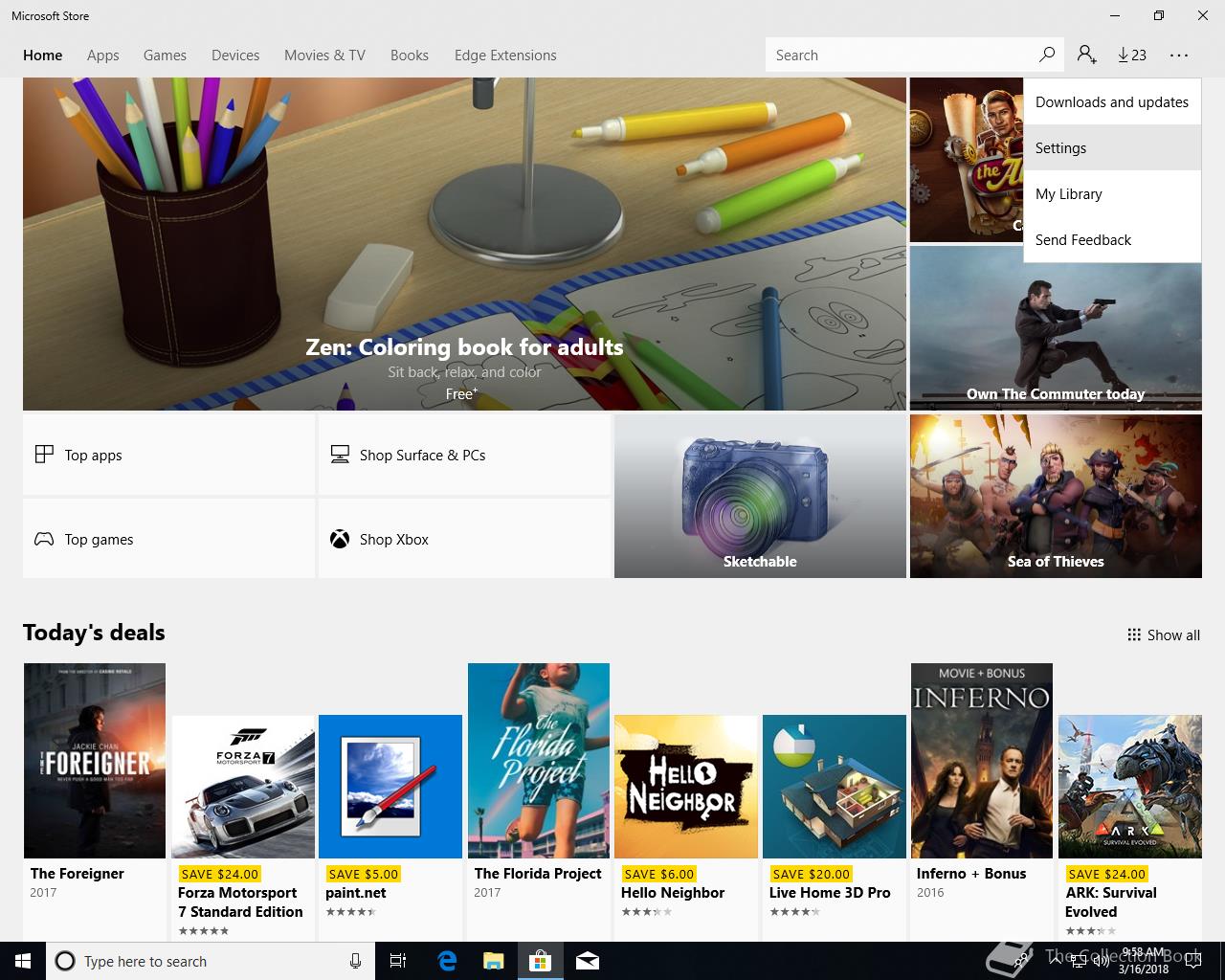Click the Top apps grid icon
1225x980 pixels.
point(44,455)
